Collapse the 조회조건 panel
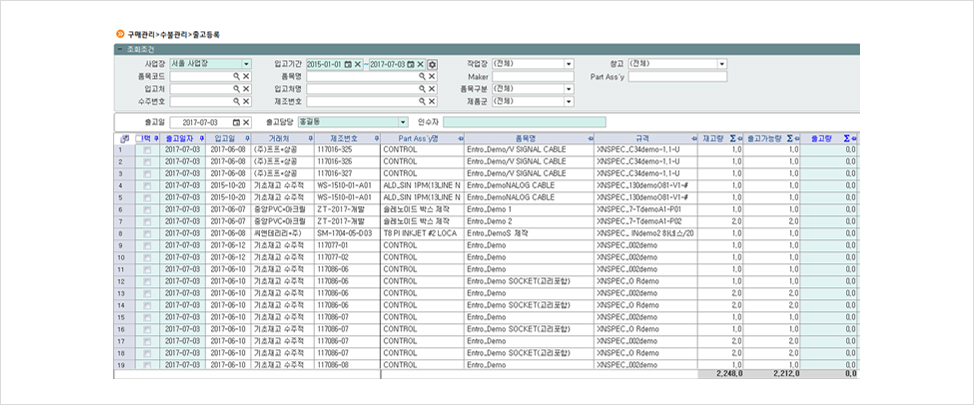This screenshot has height=405, width=974. tap(119, 49)
